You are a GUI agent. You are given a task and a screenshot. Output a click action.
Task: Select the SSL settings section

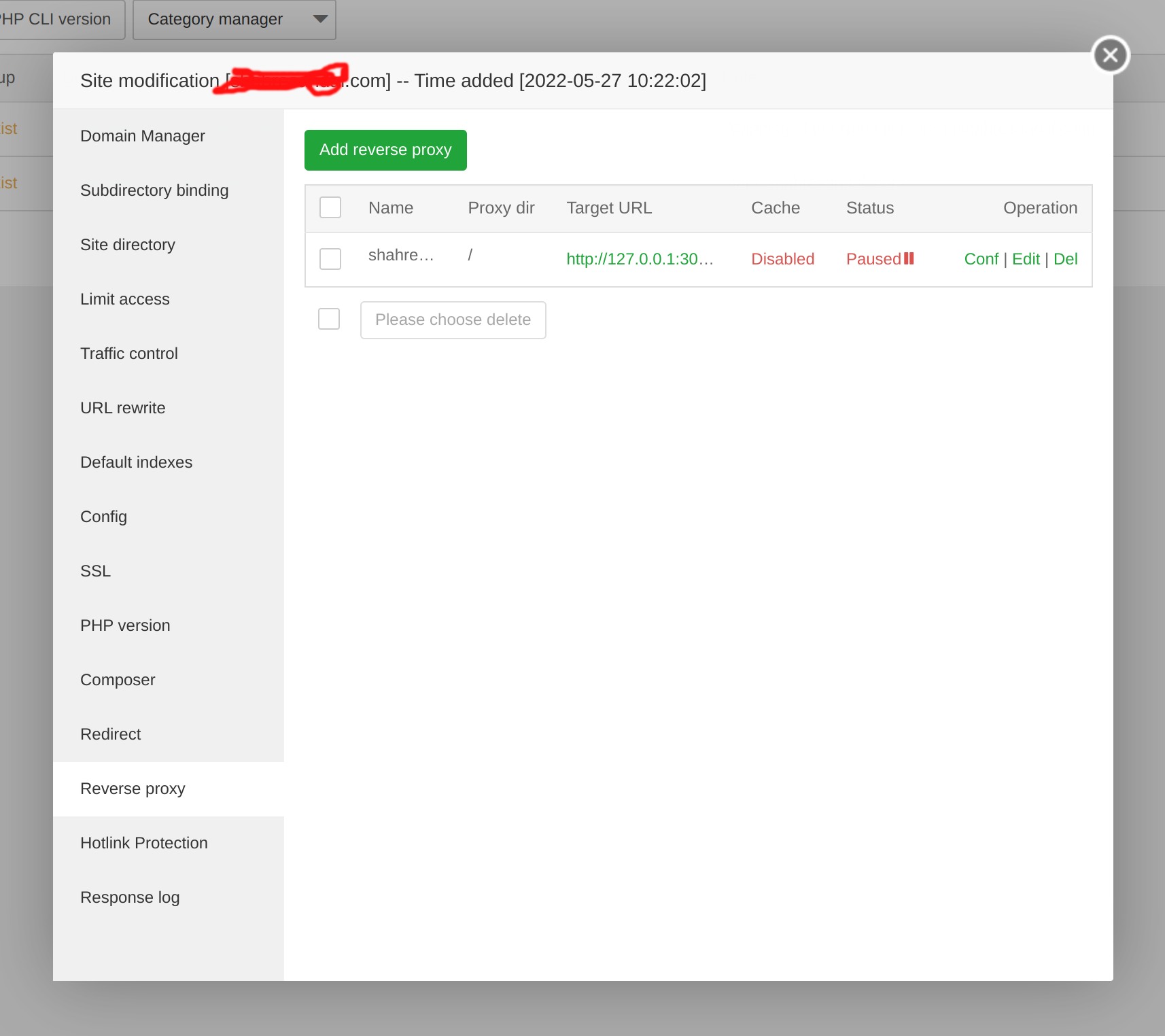(94, 570)
